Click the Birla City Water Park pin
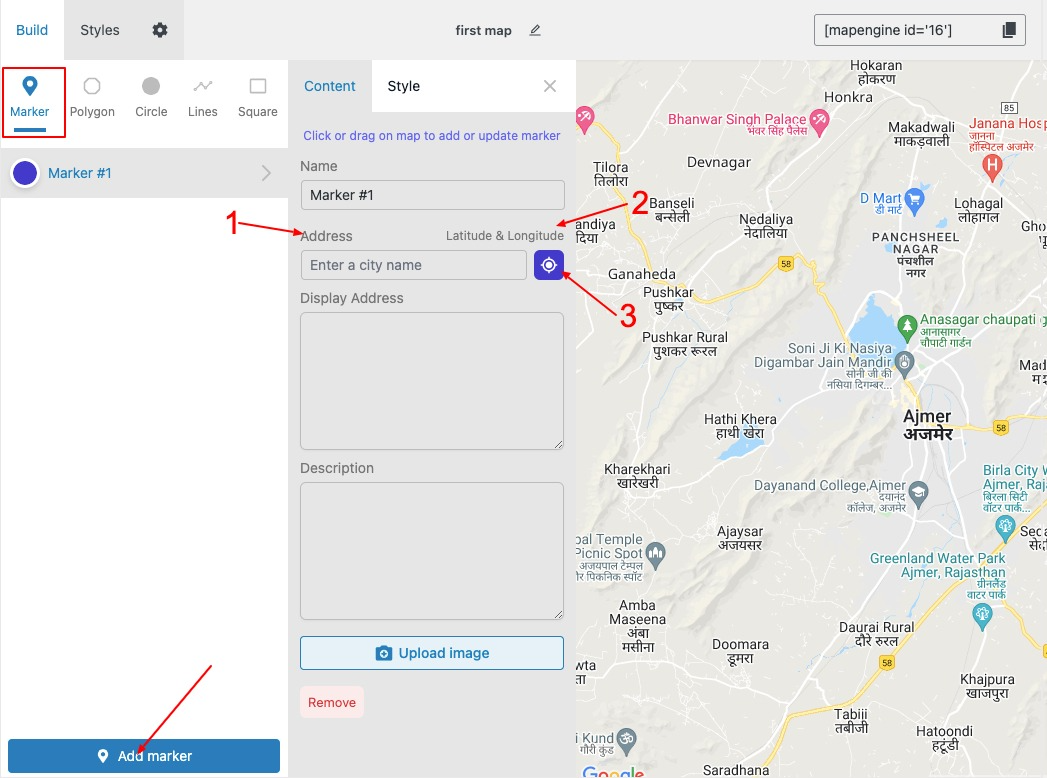 [1005, 528]
